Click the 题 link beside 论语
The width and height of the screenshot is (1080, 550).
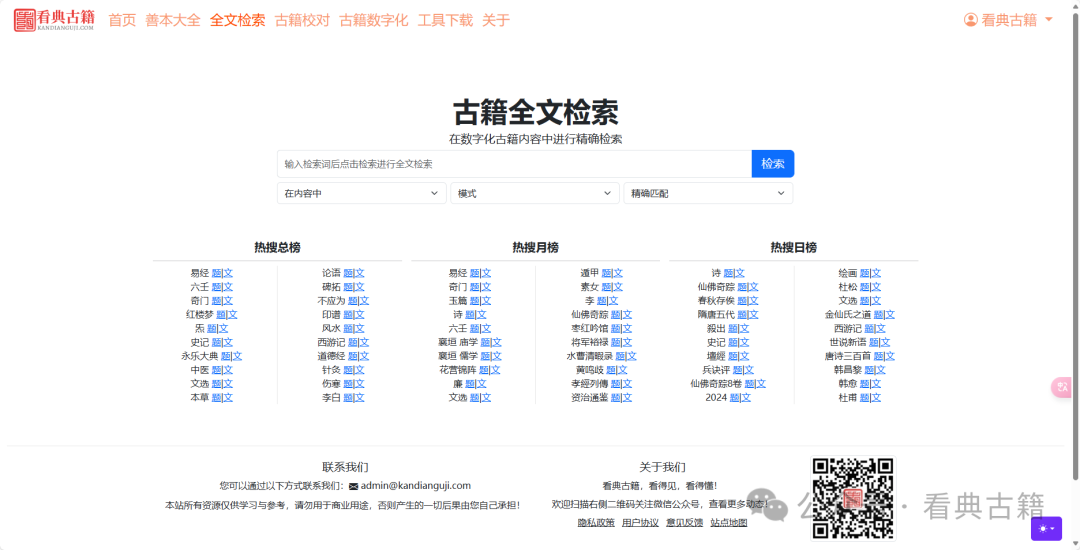click(x=348, y=273)
